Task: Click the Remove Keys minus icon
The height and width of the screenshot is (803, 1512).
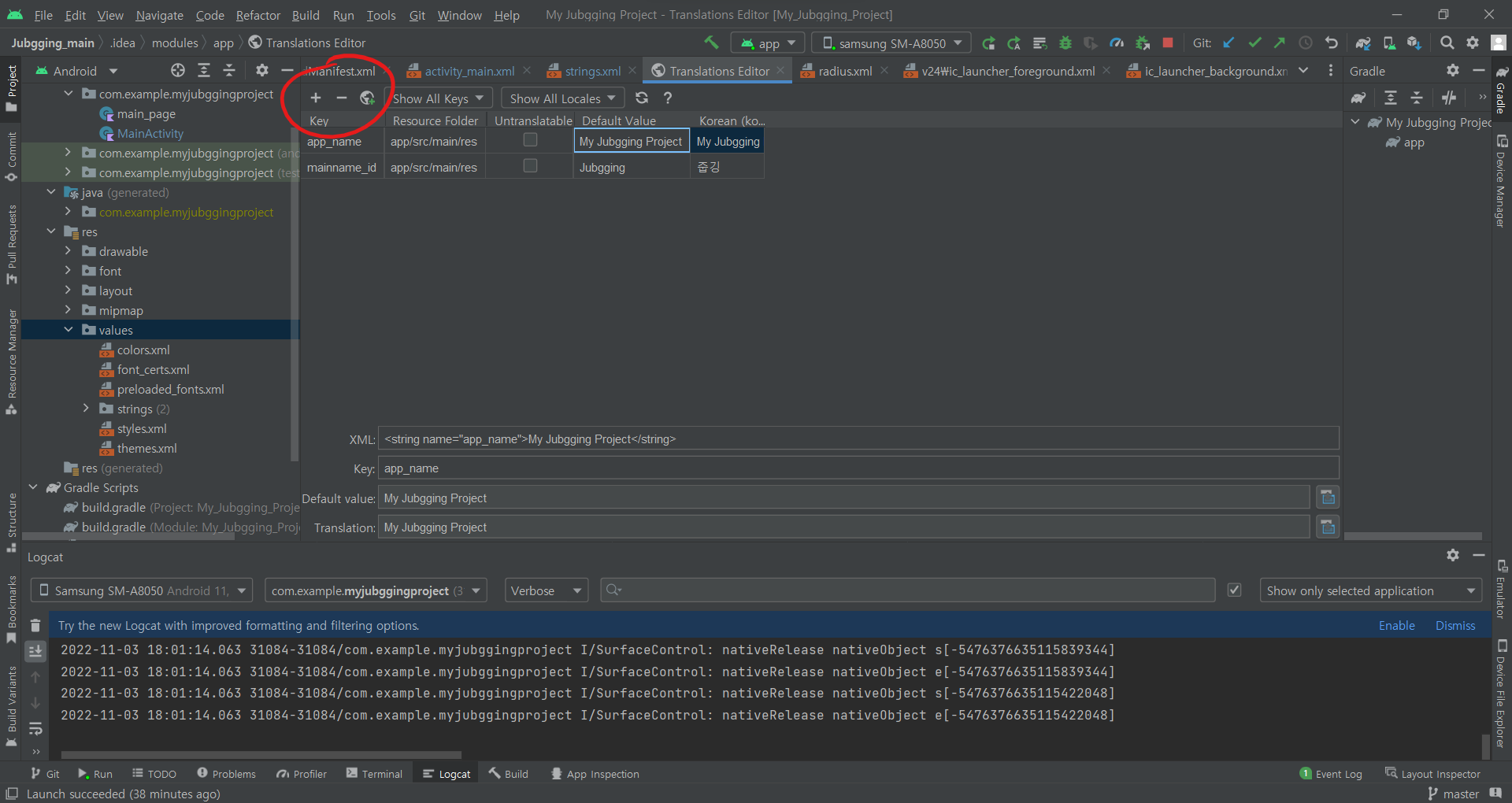Action: (x=341, y=98)
